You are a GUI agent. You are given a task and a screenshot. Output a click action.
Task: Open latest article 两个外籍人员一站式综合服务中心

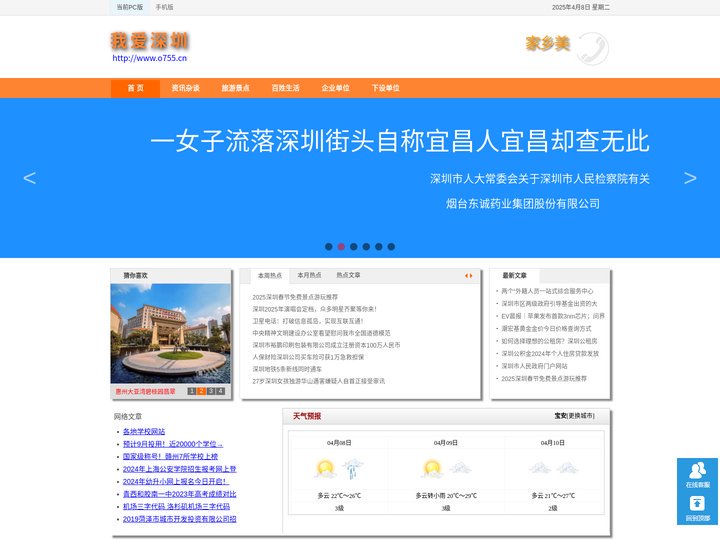[x=547, y=291]
